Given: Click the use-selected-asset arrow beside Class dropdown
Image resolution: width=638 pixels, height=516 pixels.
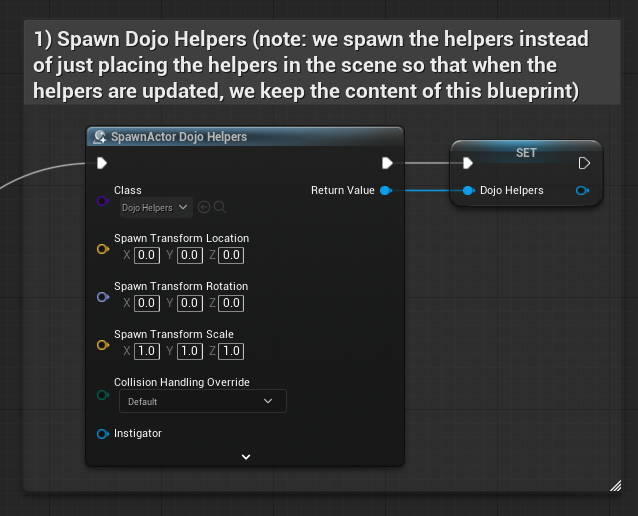Looking at the screenshot, I should pyautogui.click(x=204, y=208).
